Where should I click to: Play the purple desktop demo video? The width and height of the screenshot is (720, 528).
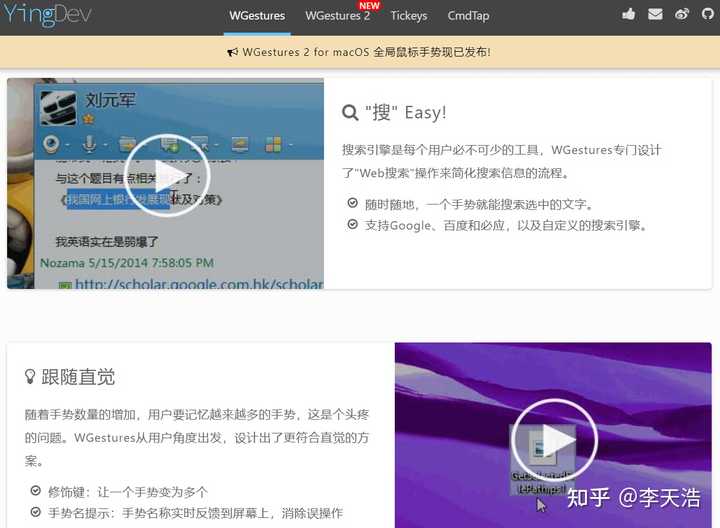click(555, 441)
